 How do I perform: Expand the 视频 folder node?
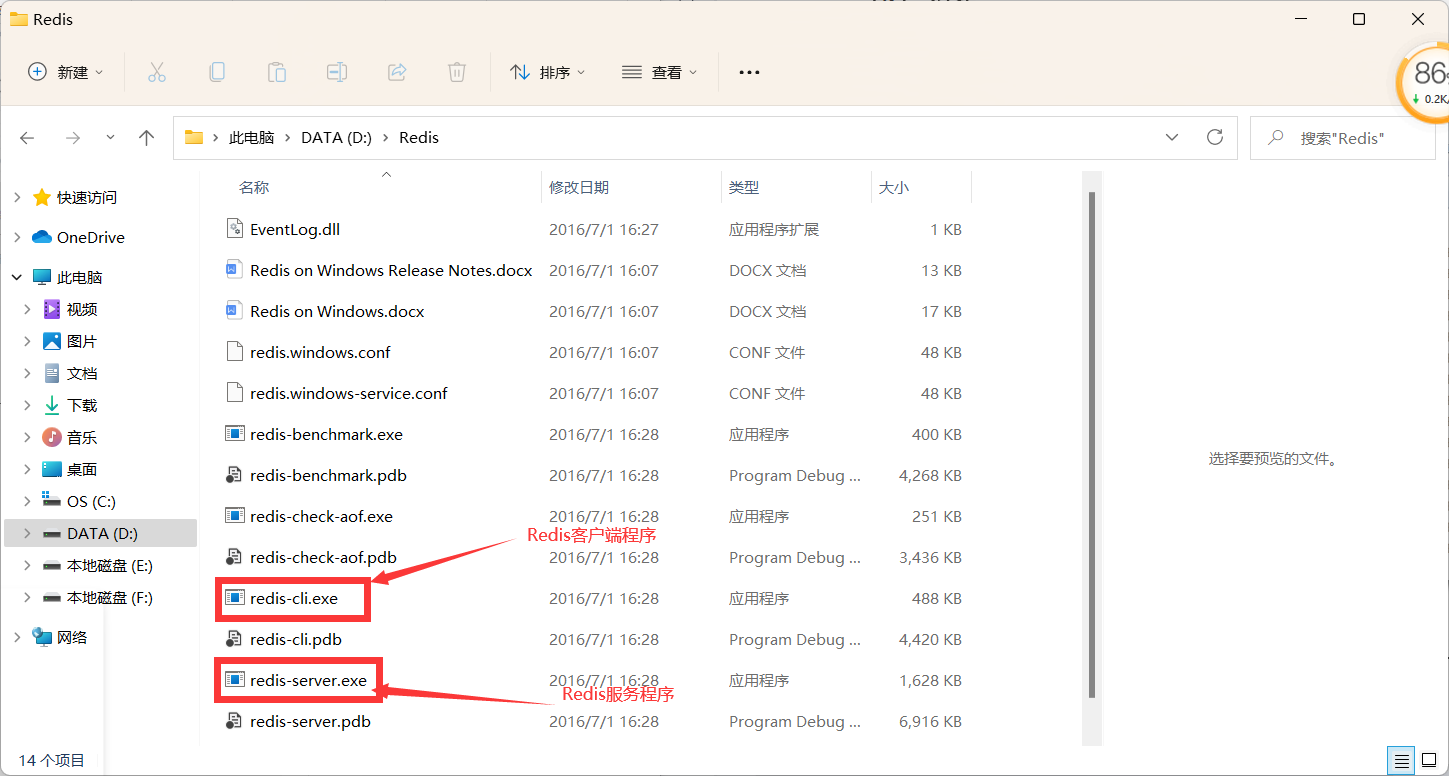pos(28,310)
